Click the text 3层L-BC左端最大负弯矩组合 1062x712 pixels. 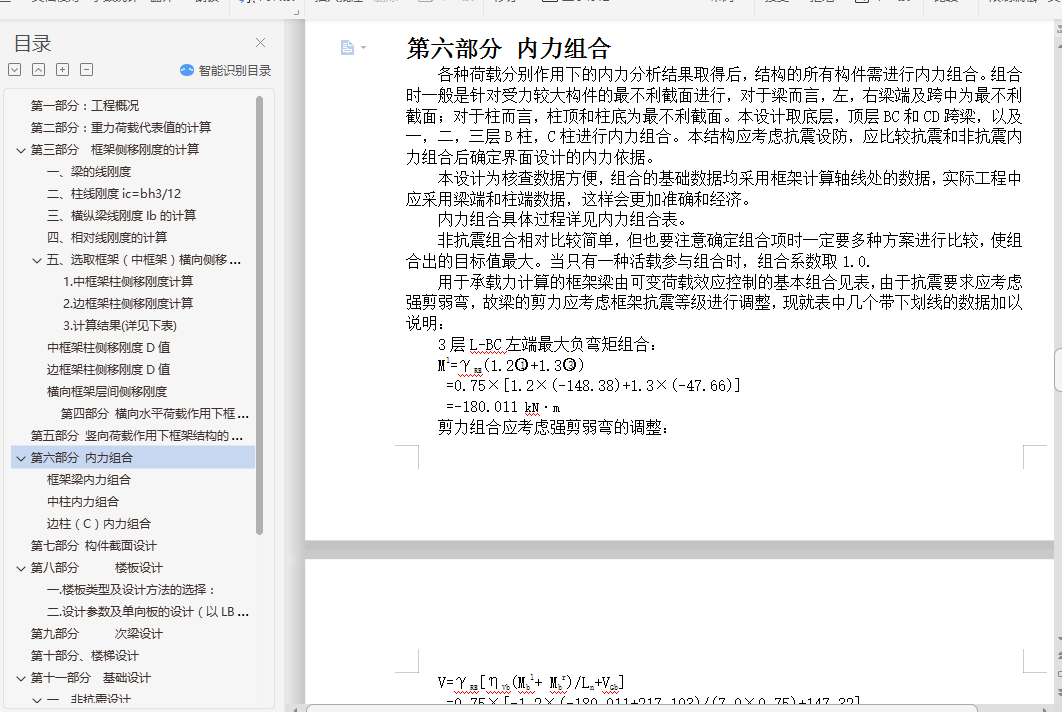547,345
